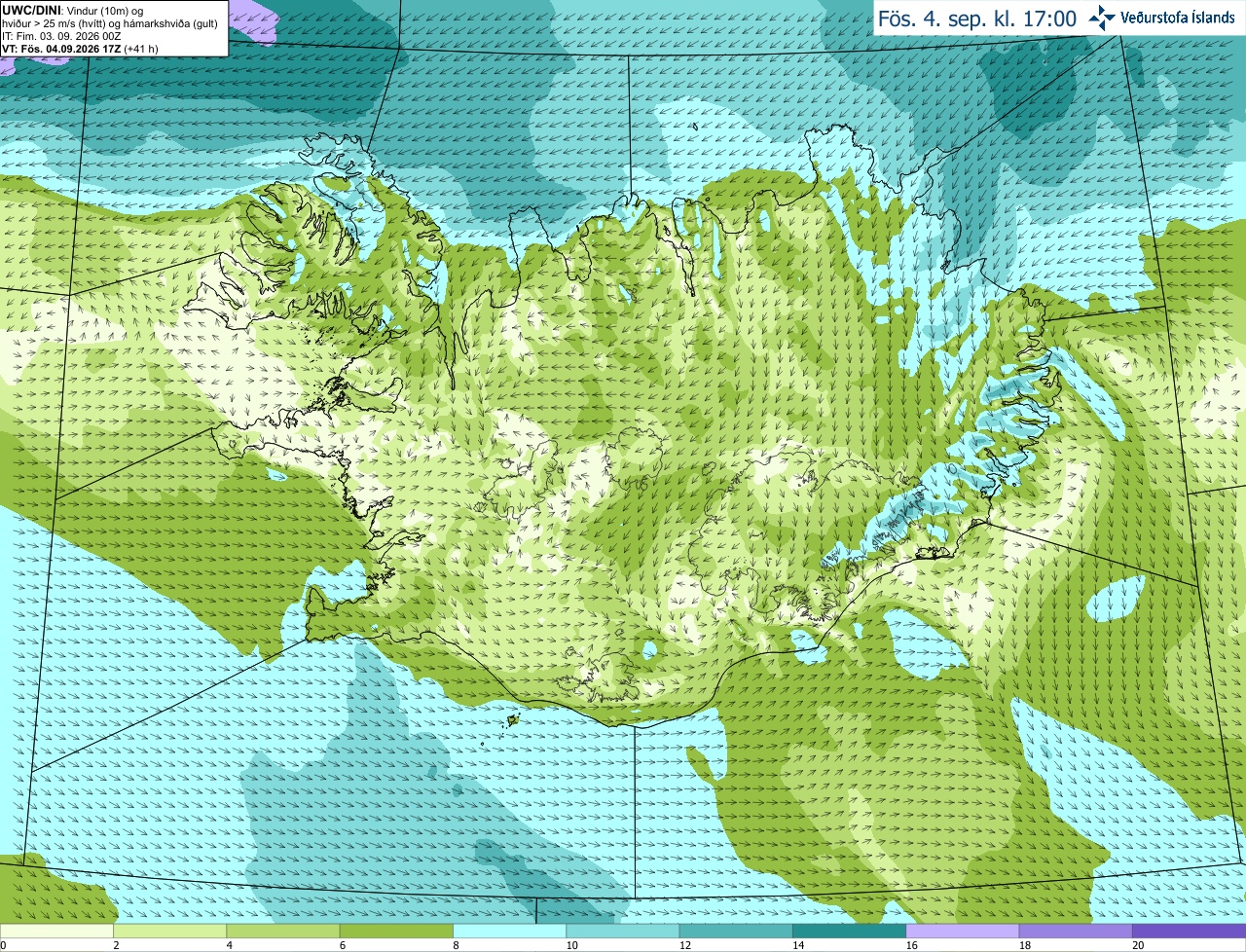The width and height of the screenshot is (1246, 952).
Task: Select the 14–16 m/s dark teal legend swatch
Action: pyautogui.click(x=850, y=931)
